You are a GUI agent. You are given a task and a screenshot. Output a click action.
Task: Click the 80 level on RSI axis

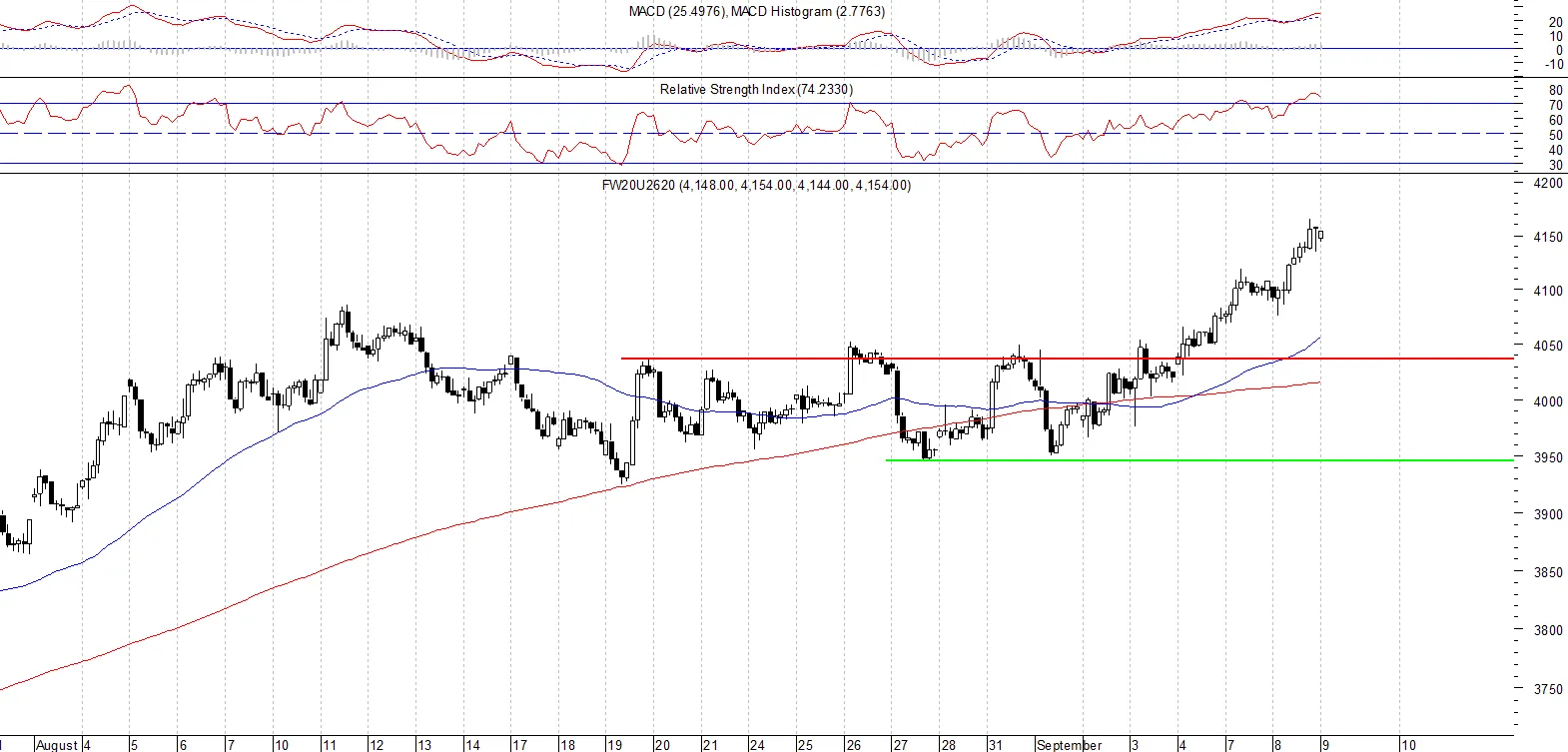1556,90
